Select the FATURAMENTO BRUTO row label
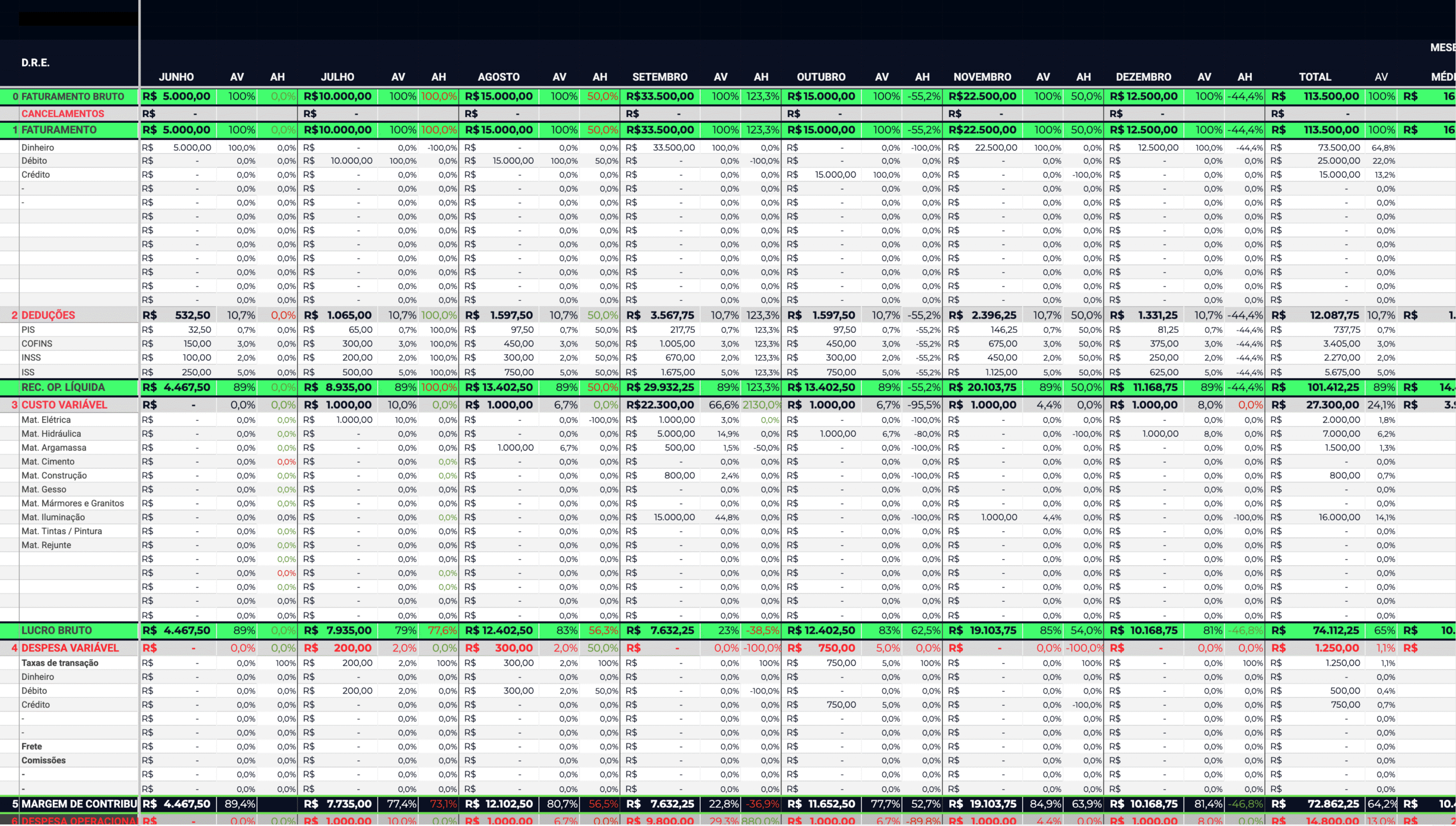 pyautogui.click(x=73, y=97)
